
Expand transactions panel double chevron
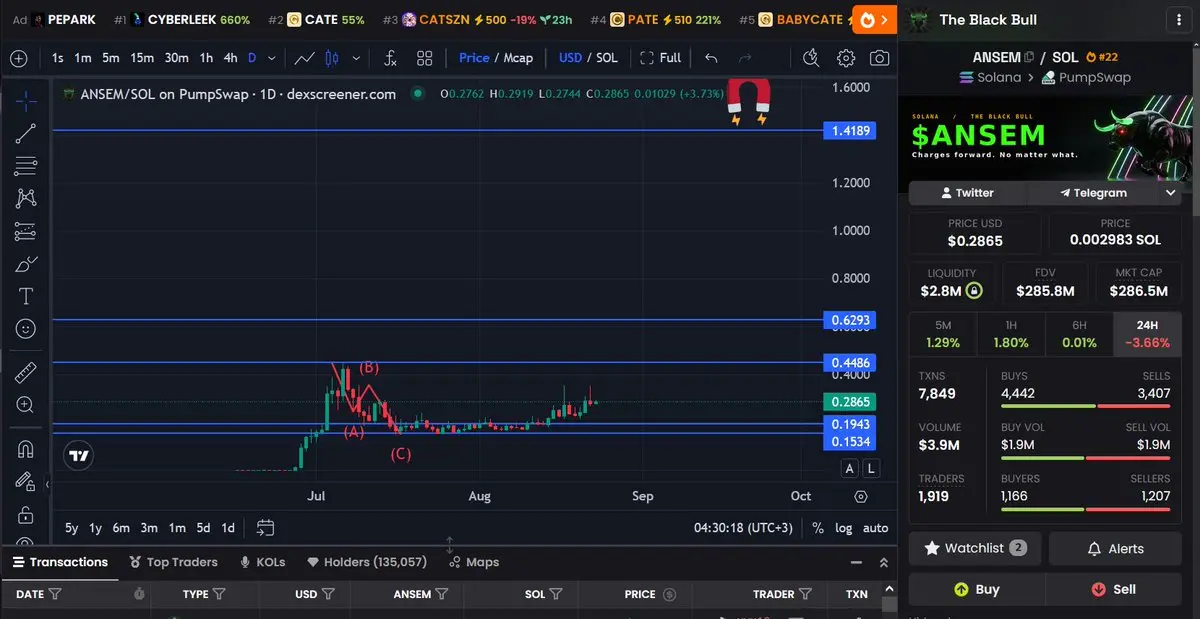883,563
